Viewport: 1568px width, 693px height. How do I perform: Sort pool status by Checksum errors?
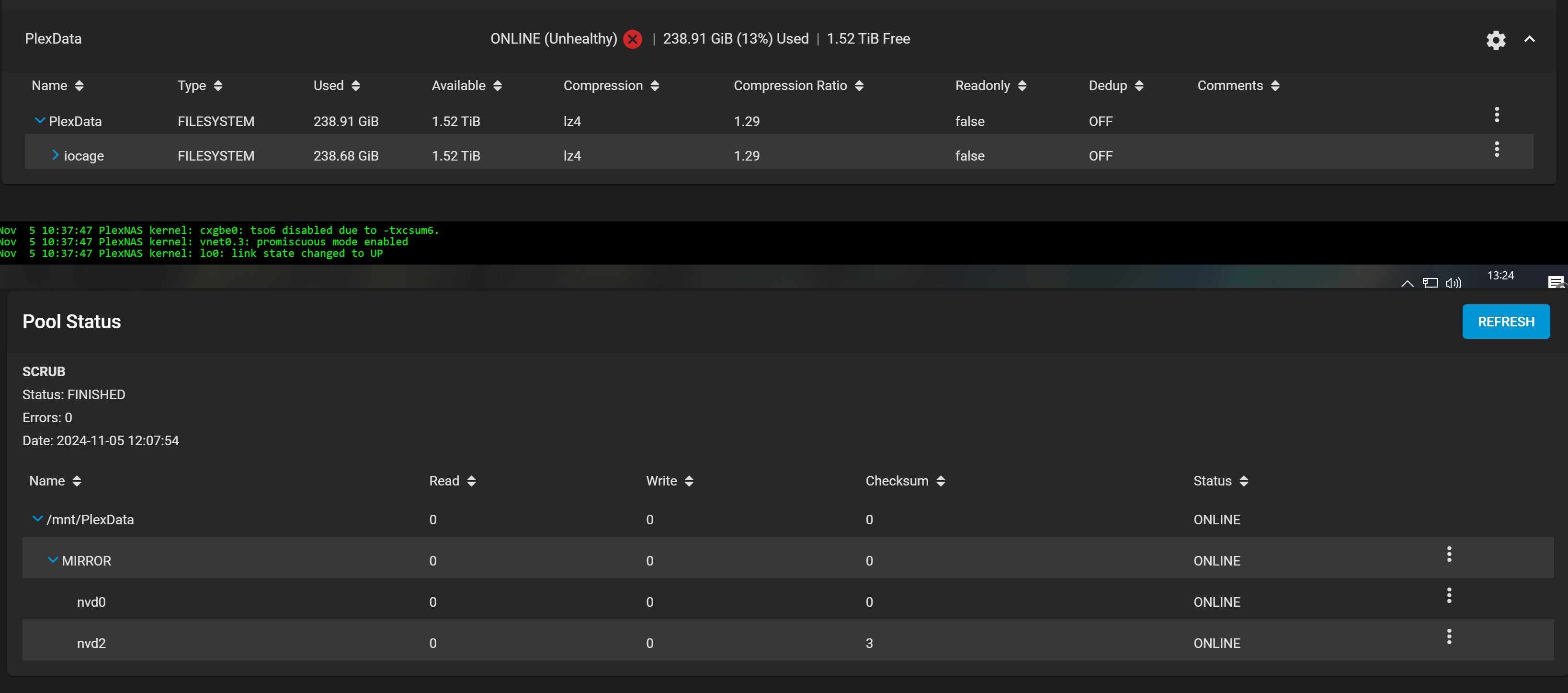(905, 481)
